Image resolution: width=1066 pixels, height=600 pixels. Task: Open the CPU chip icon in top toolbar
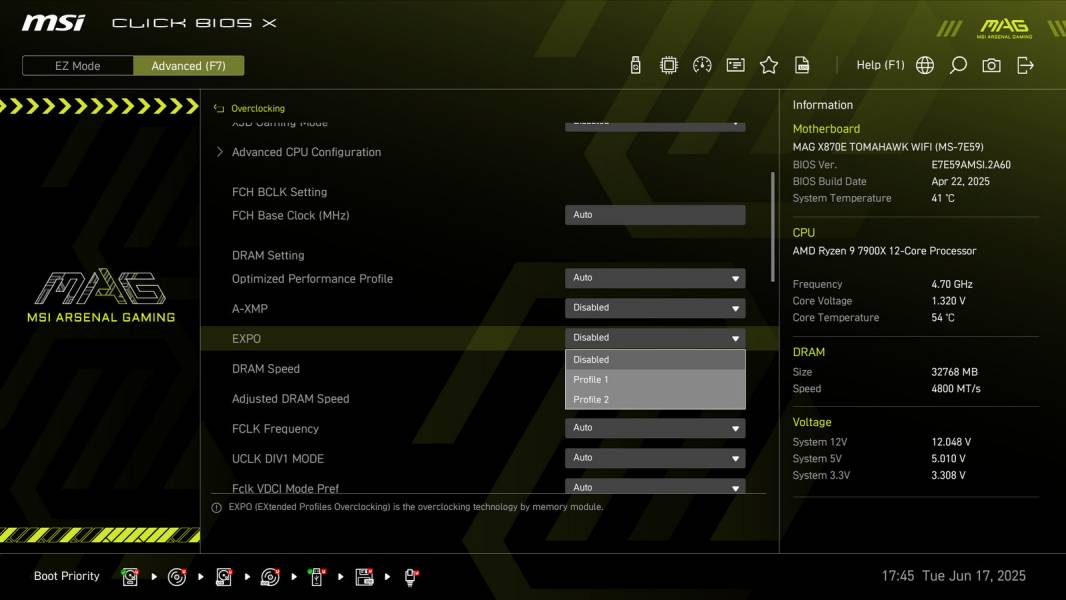click(668, 65)
